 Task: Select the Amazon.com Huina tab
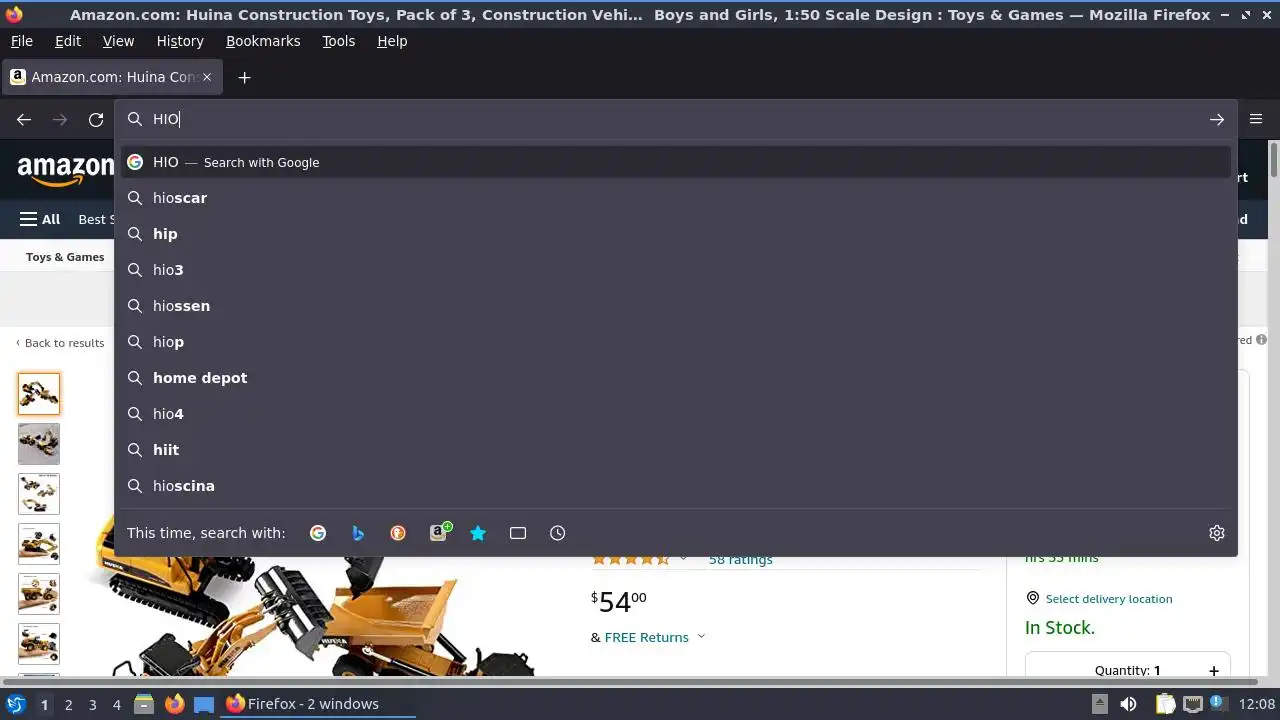111,77
